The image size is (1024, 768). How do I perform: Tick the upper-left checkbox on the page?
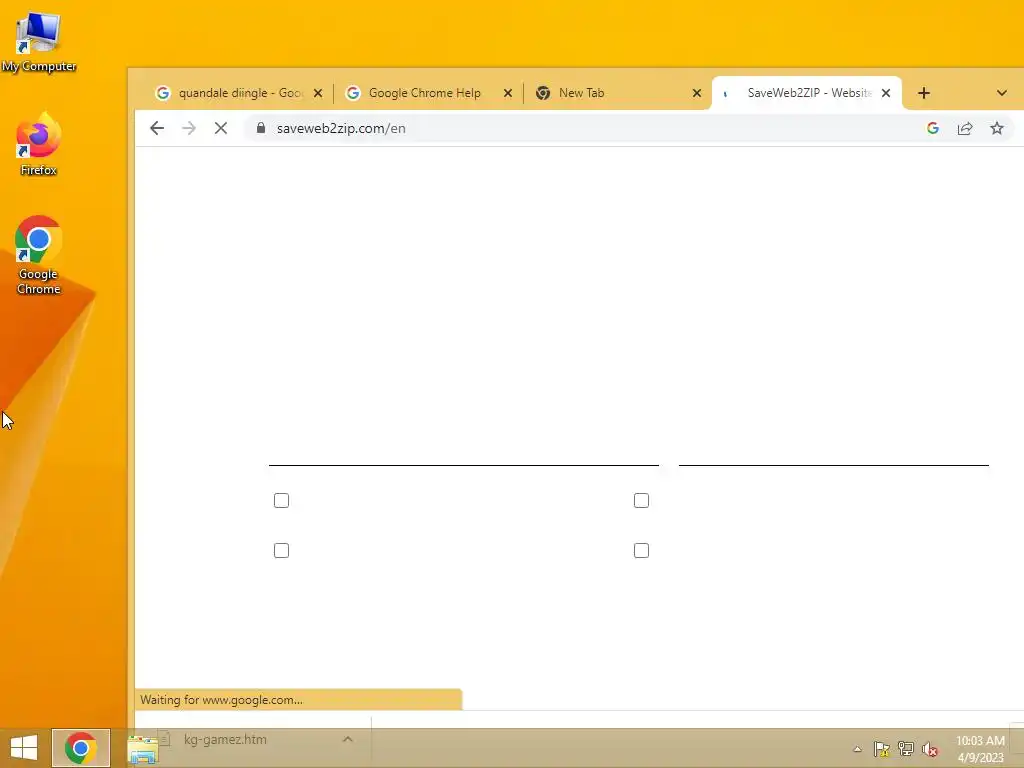(281, 501)
